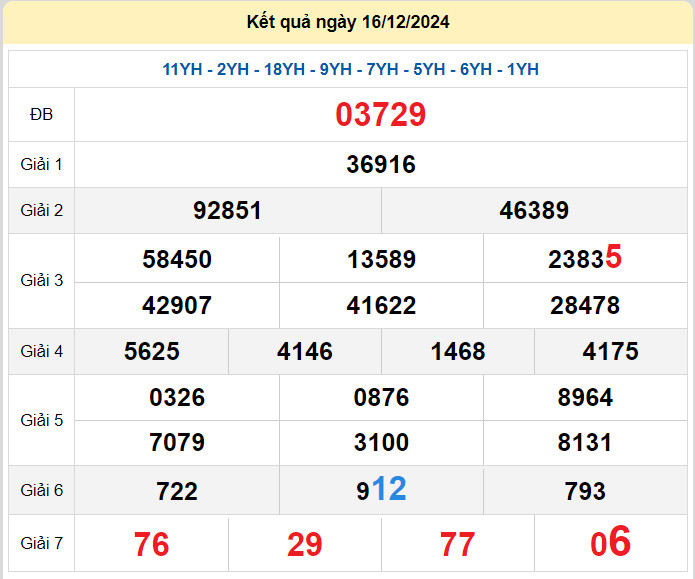695x579 pixels.
Task: Select Giải 6 number 793
Action: (585, 492)
